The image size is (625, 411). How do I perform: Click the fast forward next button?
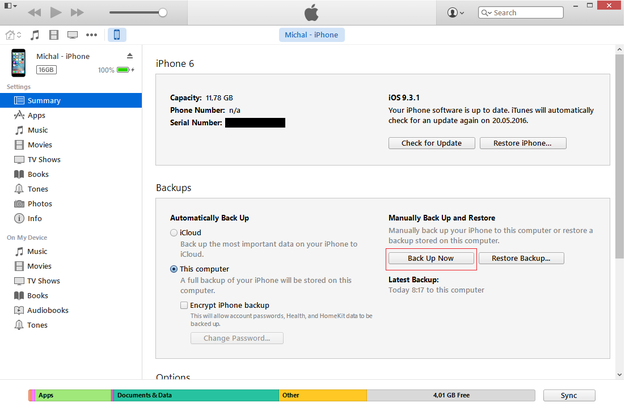coord(77,12)
